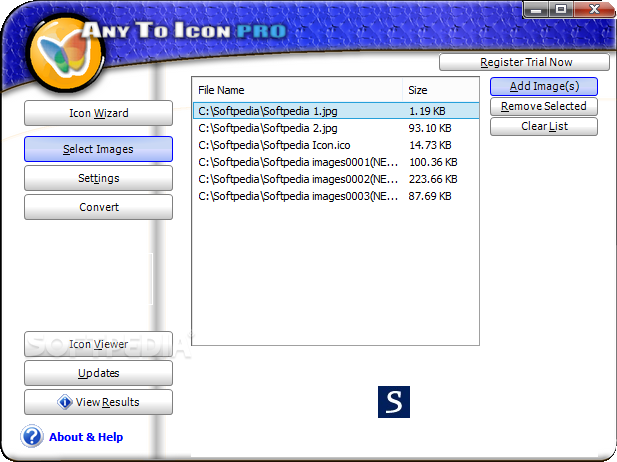Launch the Icon Viewer
617x462 pixels.
tap(98, 344)
